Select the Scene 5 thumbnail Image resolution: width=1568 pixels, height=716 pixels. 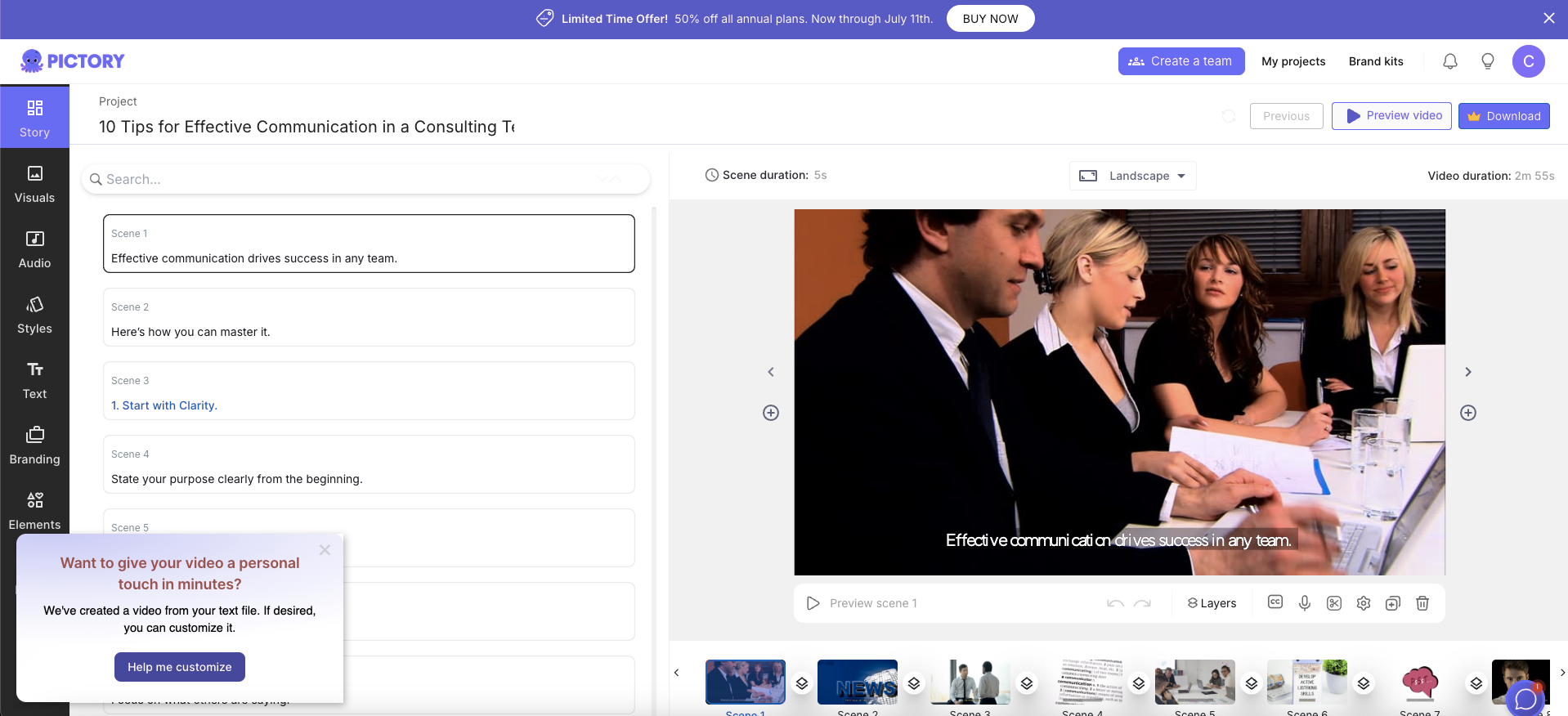pos(1195,682)
